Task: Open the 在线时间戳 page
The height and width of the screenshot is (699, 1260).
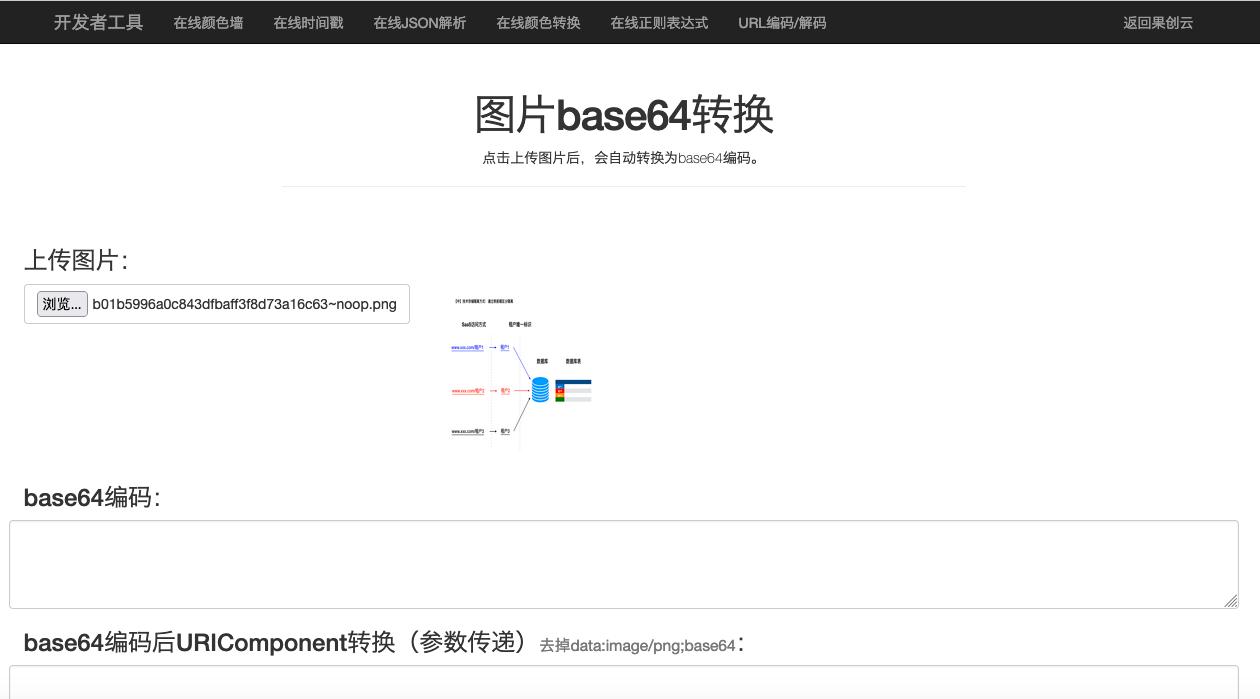Action: coord(307,22)
